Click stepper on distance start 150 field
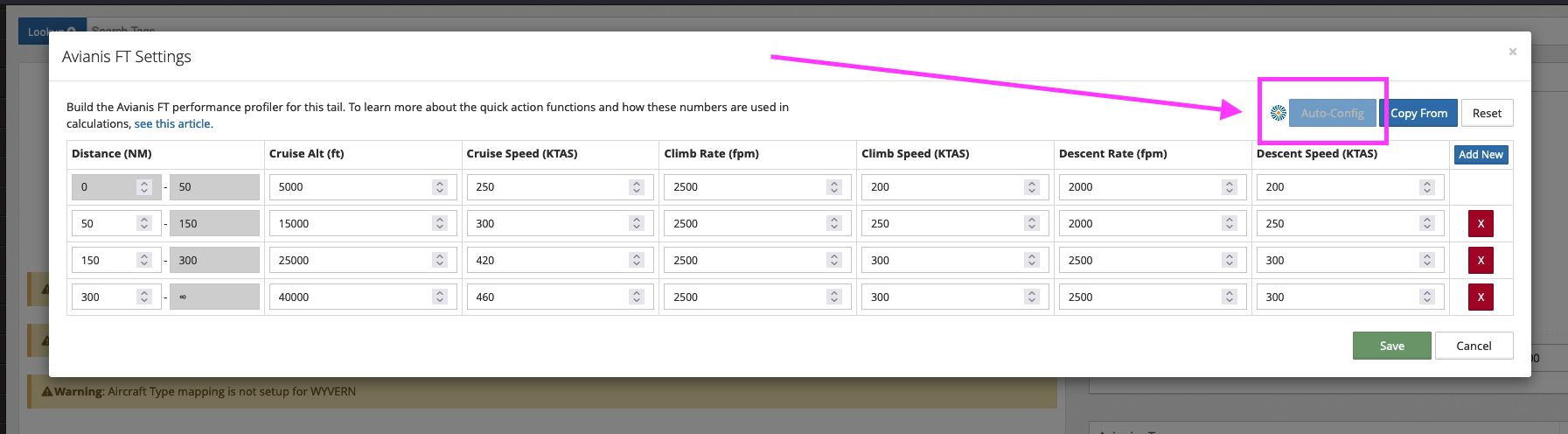1568x434 pixels. pyautogui.click(x=144, y=260)
